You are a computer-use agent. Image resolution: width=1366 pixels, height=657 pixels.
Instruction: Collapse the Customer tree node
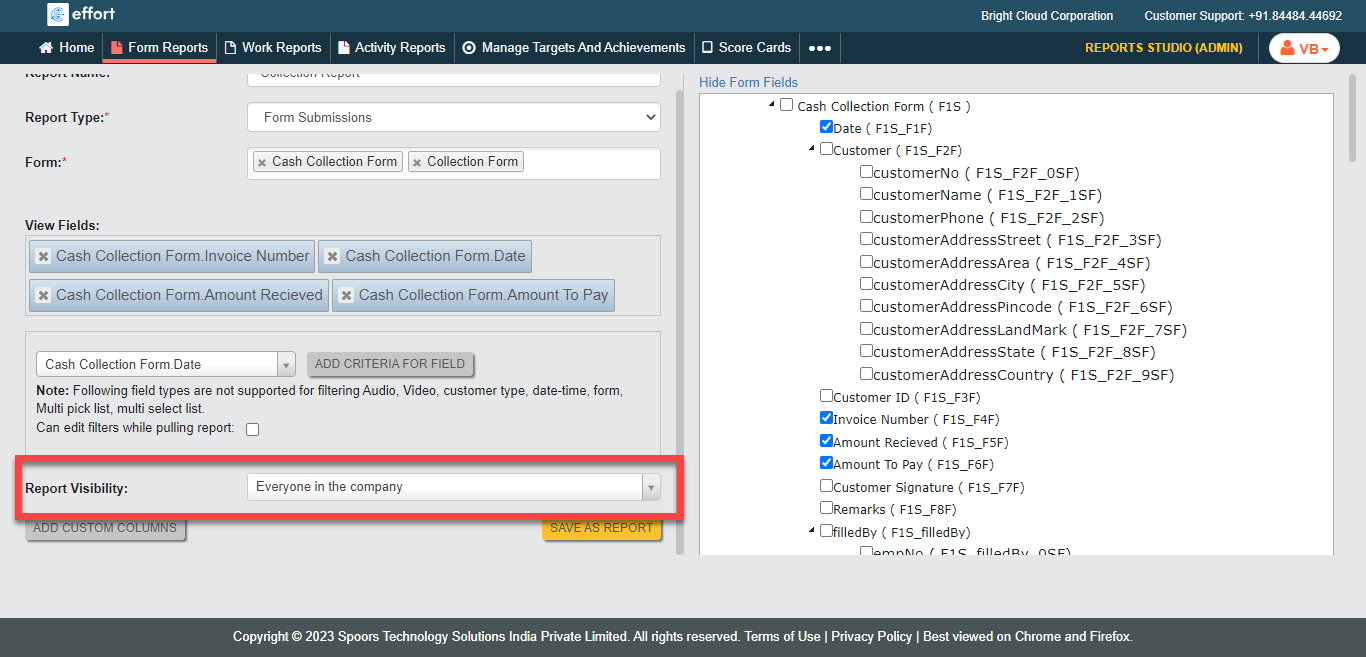tap(811, 150)
